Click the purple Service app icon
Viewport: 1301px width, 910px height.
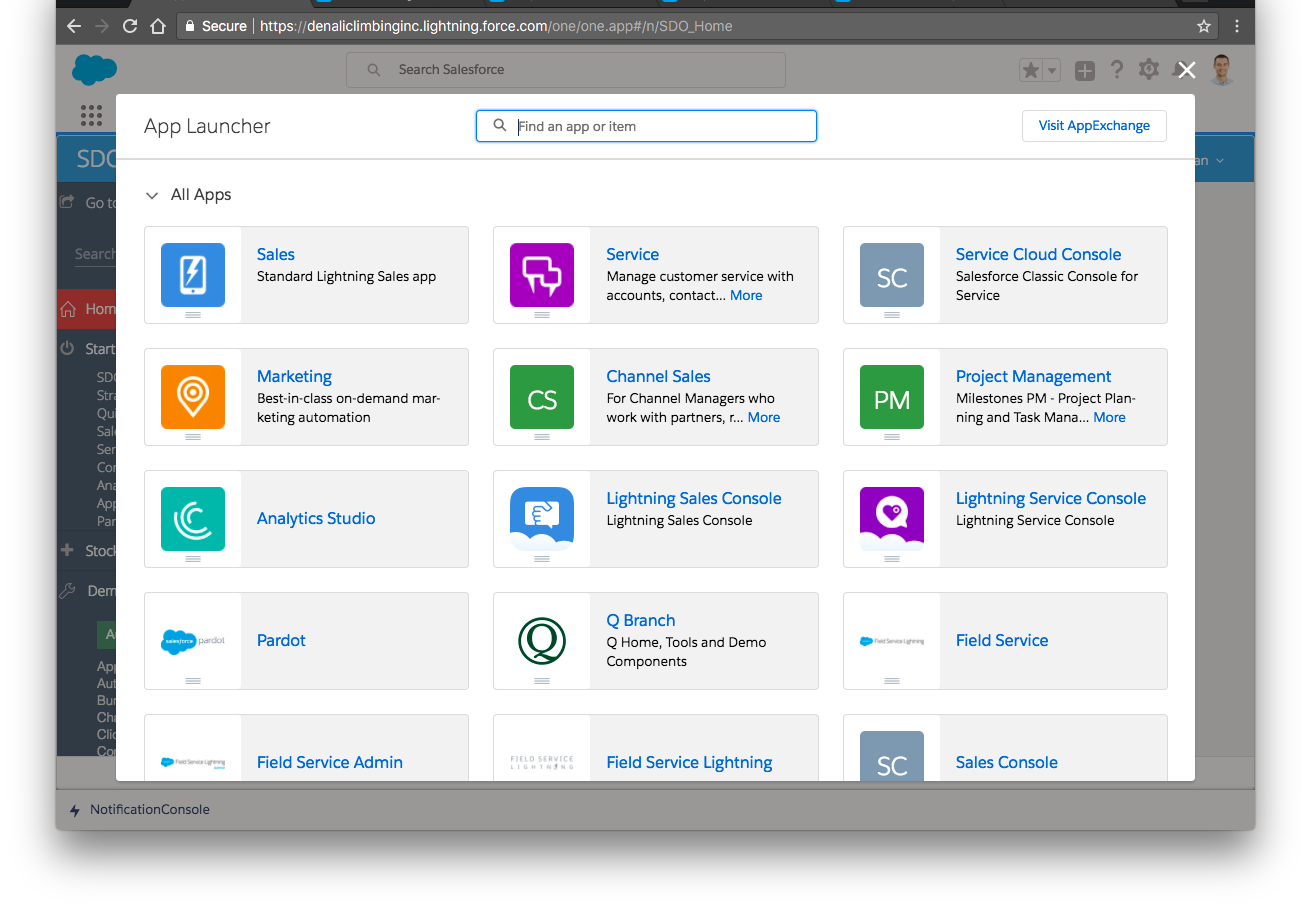click(x=542, y=275)
